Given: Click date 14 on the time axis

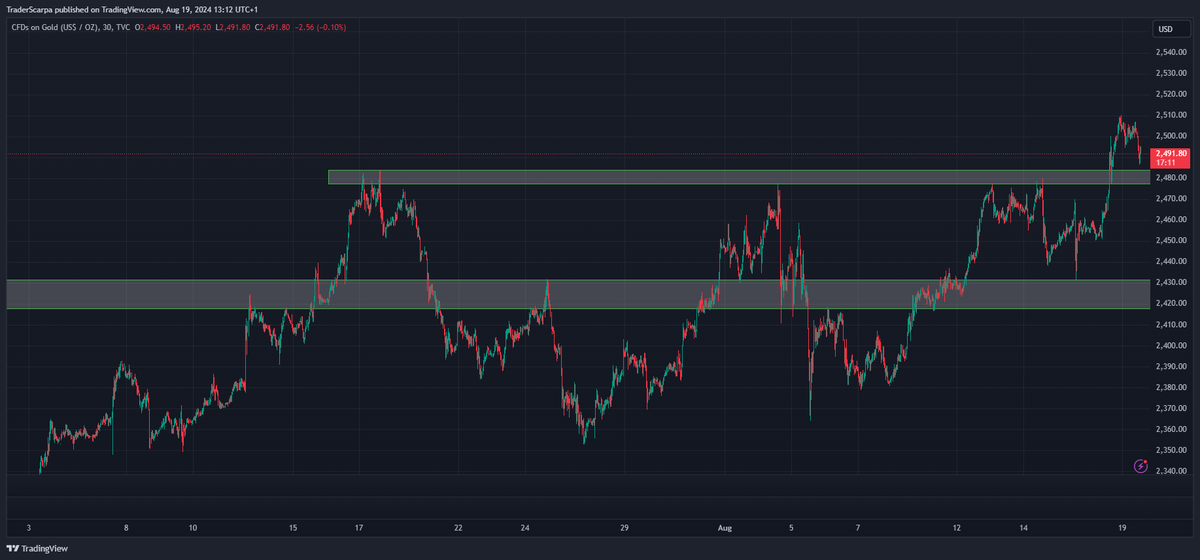Looking at the screenshot, I should coord(1023,526).
